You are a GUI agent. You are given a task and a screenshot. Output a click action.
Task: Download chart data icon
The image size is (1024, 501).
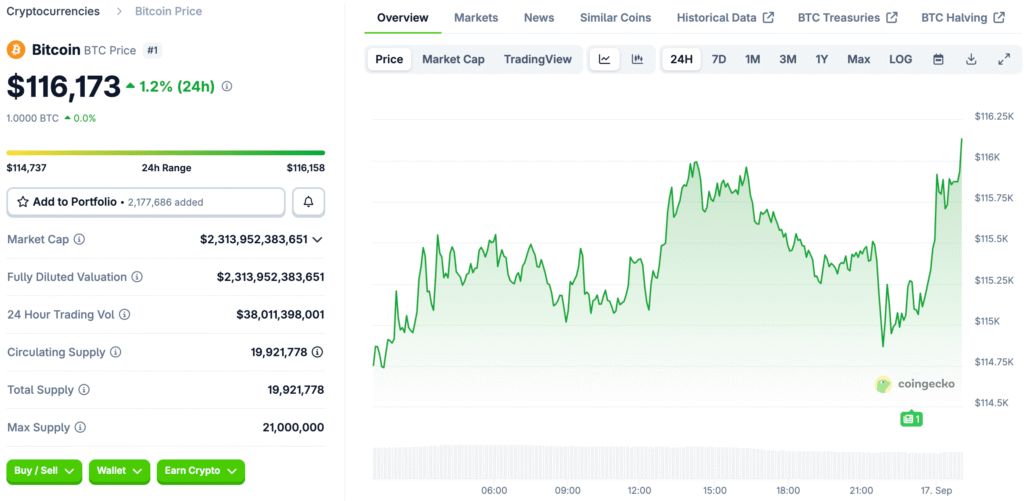(971, 59)
